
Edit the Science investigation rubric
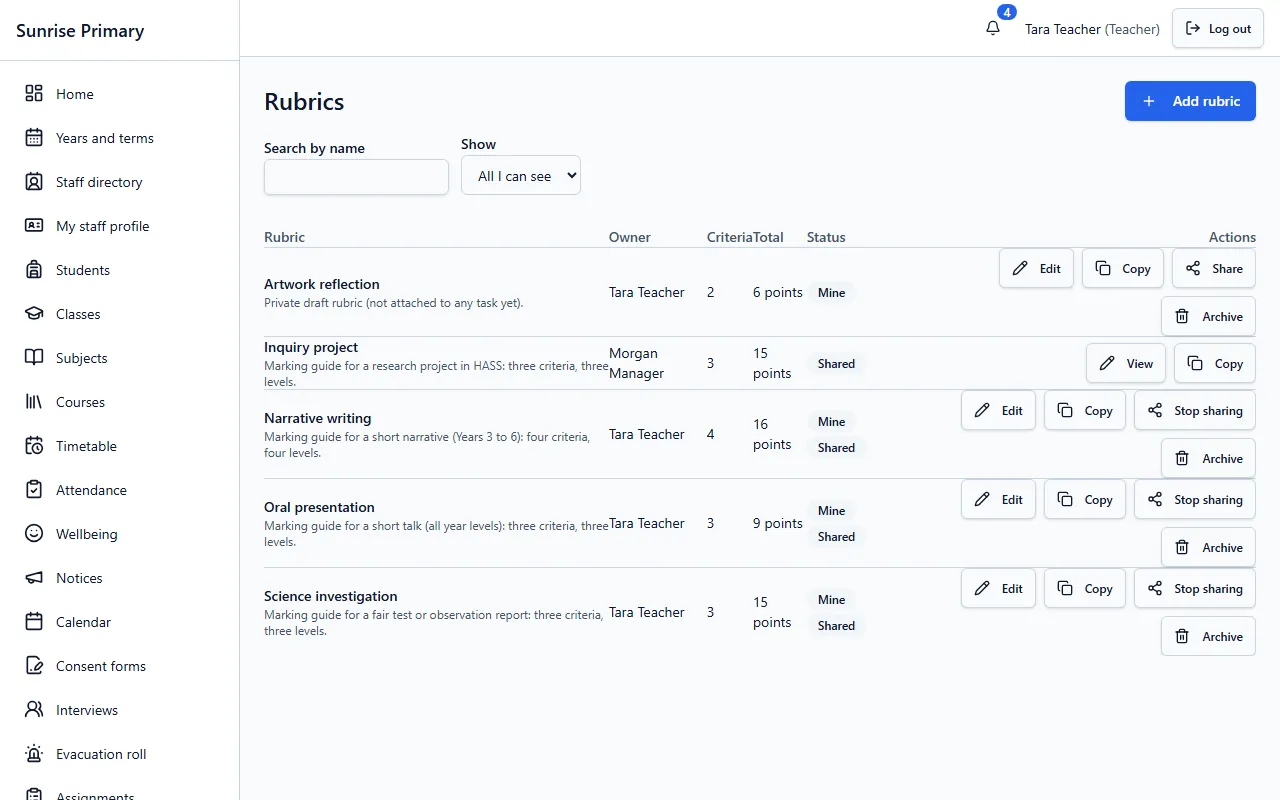click(x=999, y=588)
